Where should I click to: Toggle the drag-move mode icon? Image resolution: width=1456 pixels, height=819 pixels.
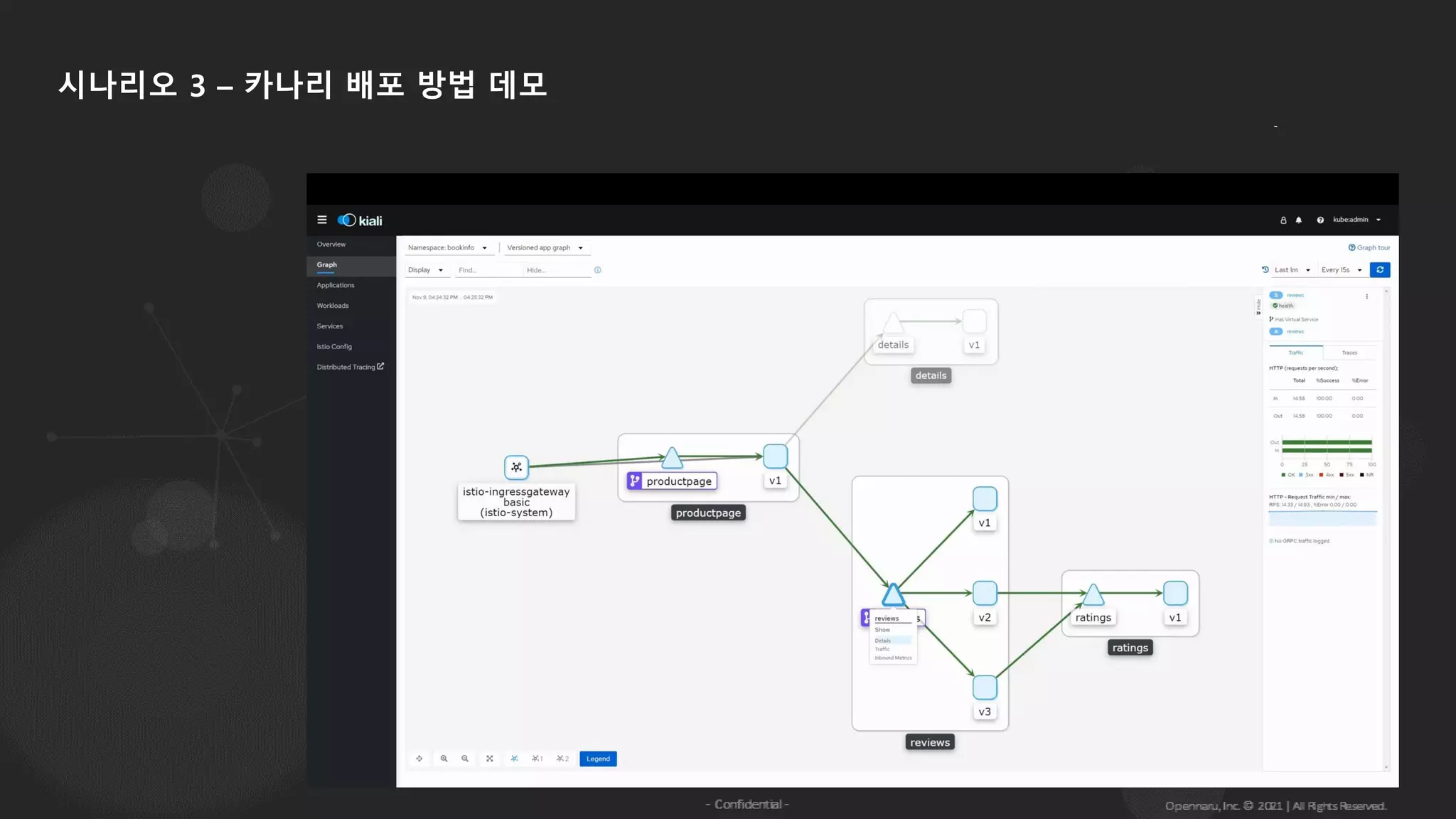pos(419,759)
